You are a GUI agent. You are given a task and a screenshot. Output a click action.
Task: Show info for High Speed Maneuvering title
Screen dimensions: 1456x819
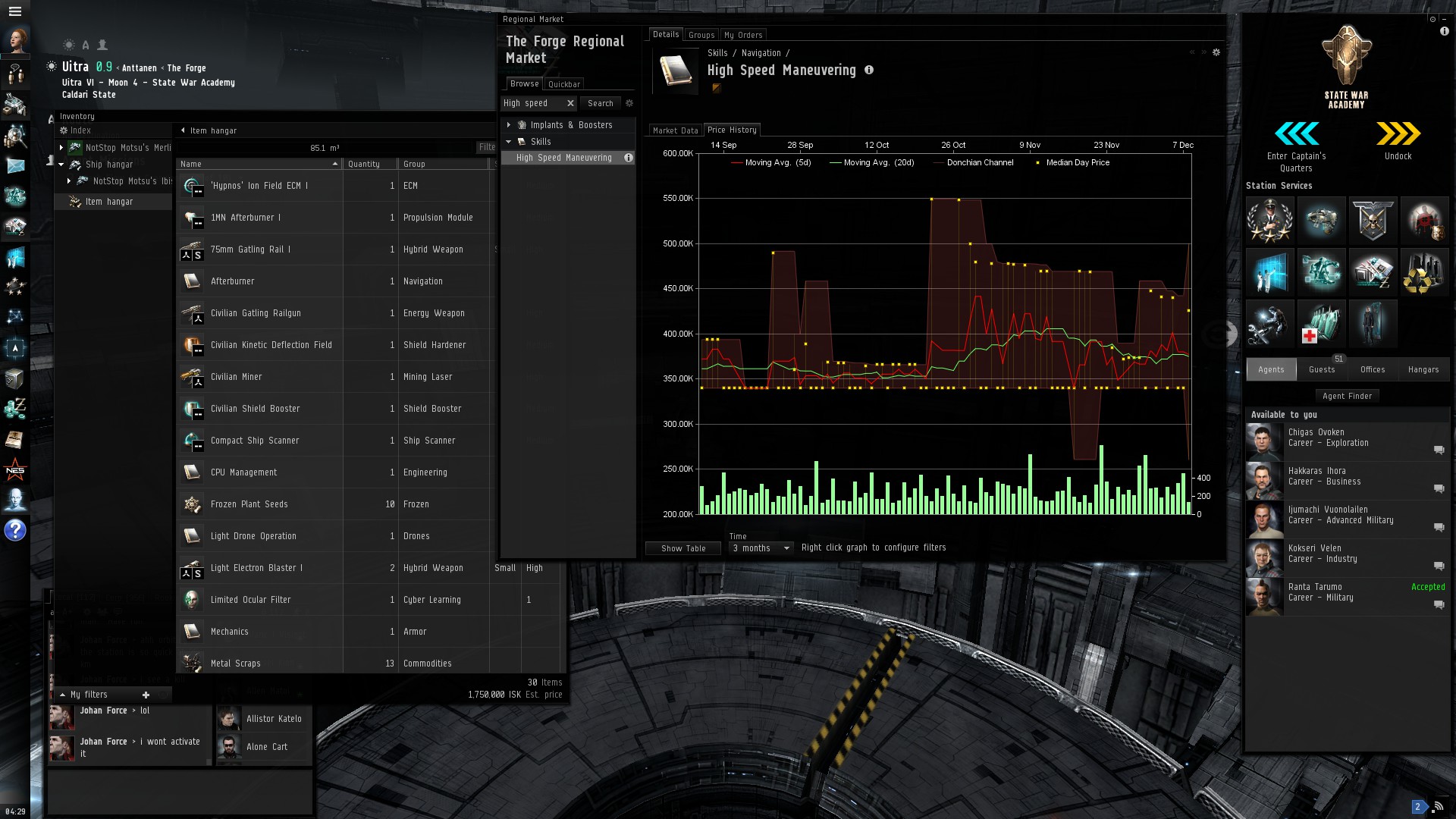(869, 70)
